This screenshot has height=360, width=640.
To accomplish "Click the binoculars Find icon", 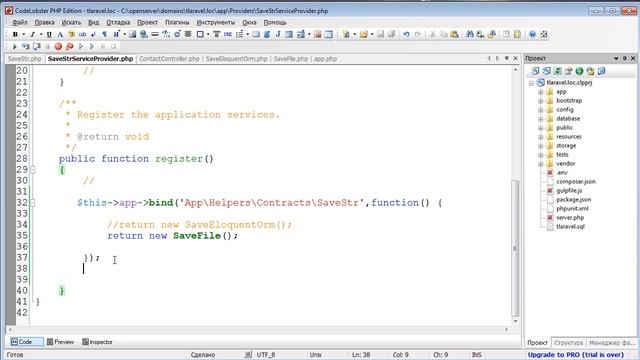I will [x=470, y=34].
